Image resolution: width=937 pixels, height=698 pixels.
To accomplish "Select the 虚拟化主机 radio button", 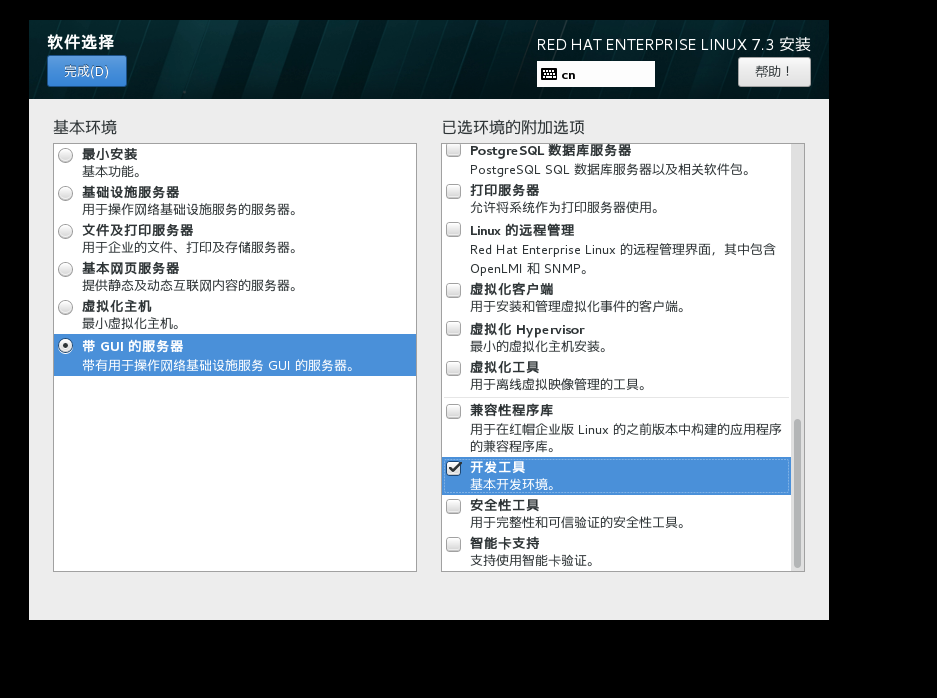I will coord(66,307).
